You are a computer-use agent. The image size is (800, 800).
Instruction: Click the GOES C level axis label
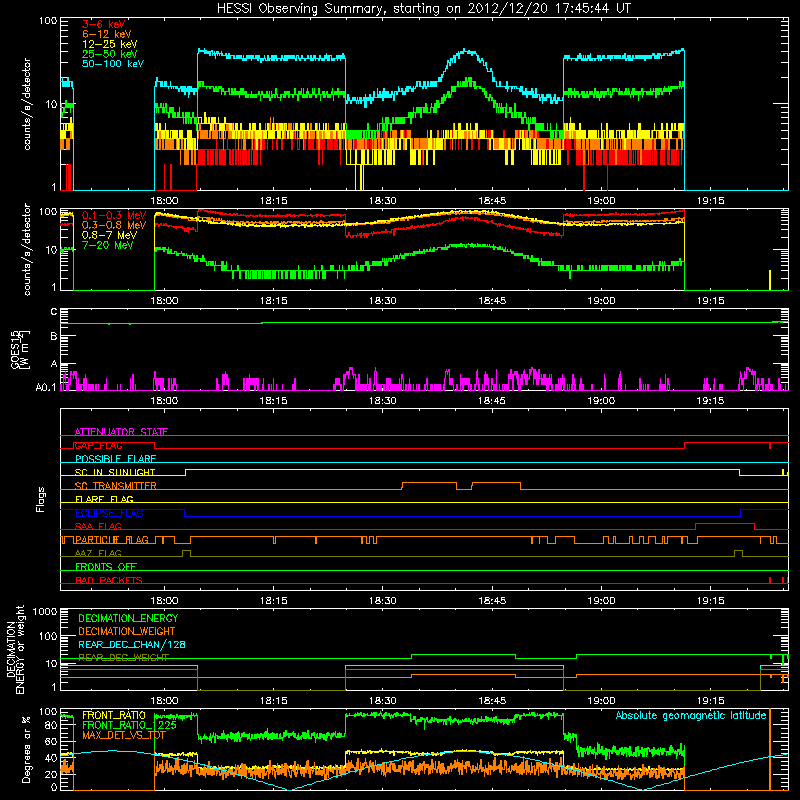tap(54, 311)
